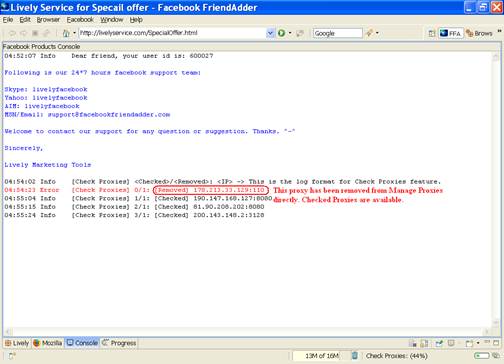The image size is (504, 364).
Task: Click the Open Console icon in console toolbar
Action: coord(469,343)
